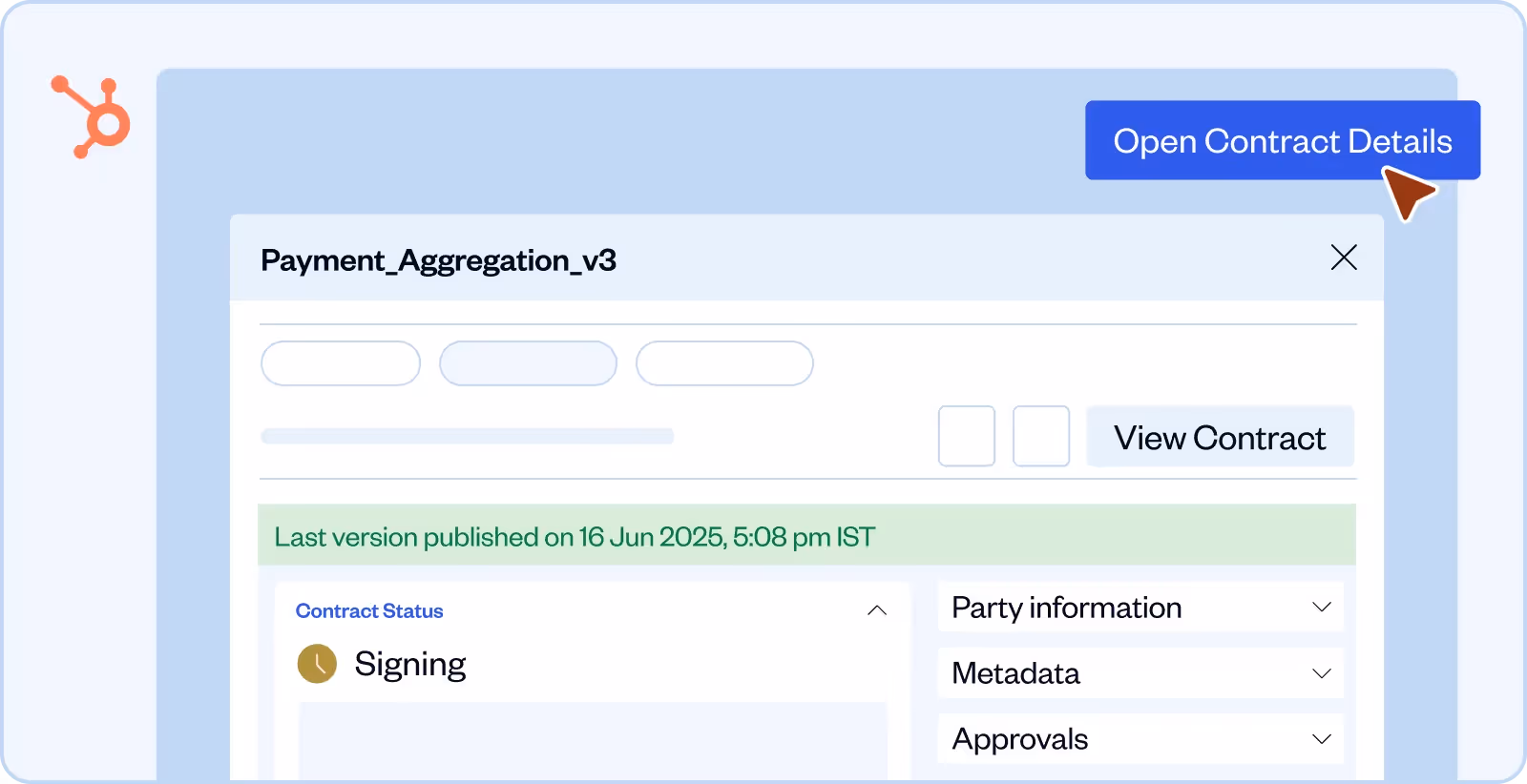Click the 'Last version published' banner text
The height and width of the screenshot is (784, 1527).
point(575,537)
